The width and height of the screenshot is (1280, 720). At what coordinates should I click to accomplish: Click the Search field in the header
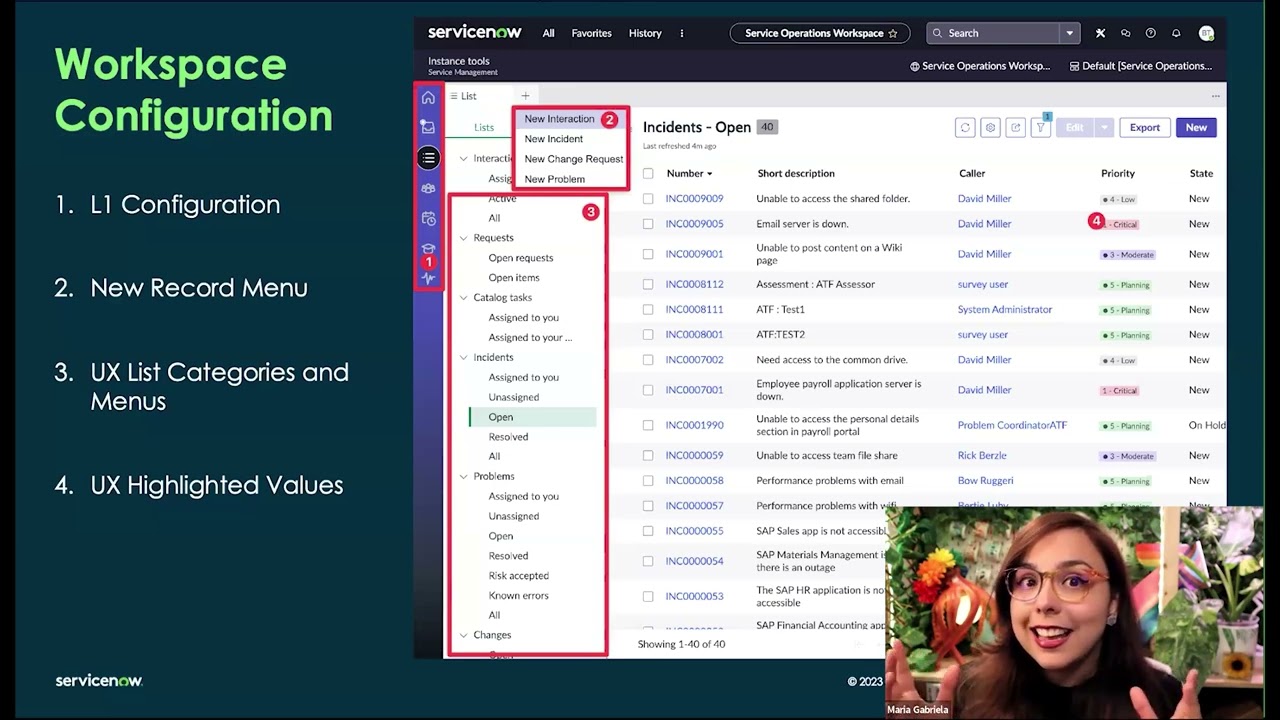(x=995, y=33)
